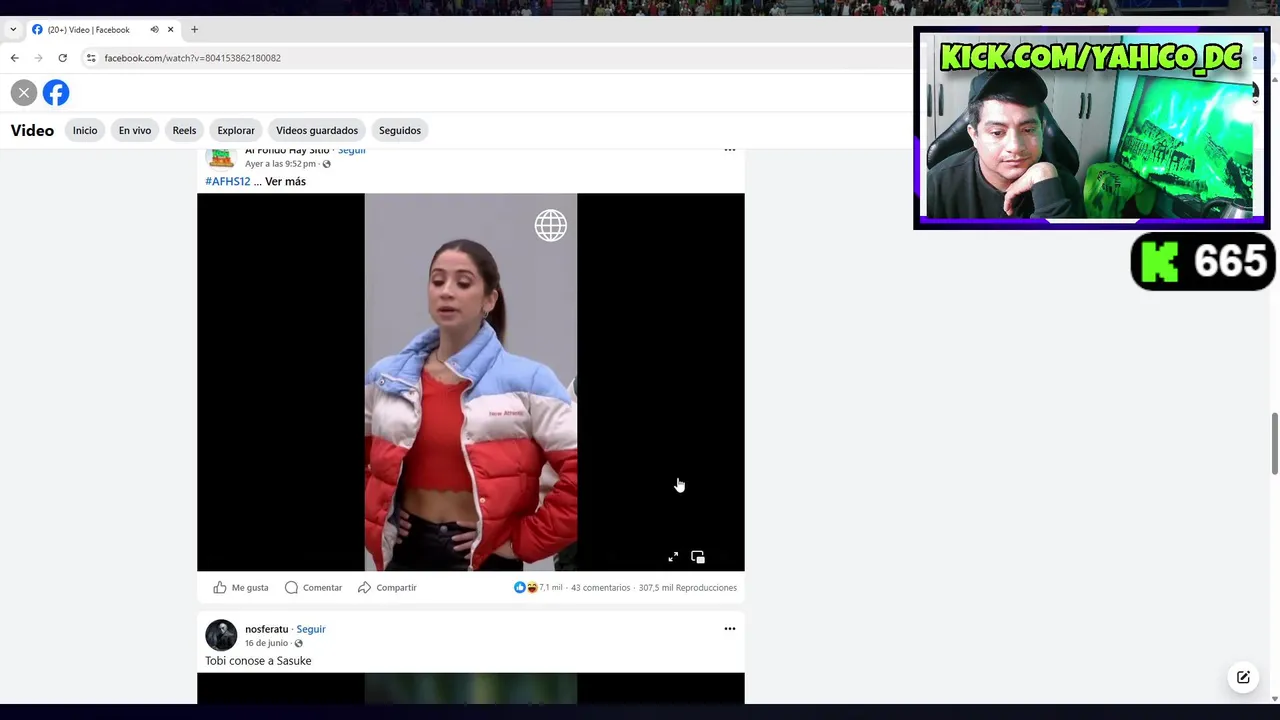Switch to En vivo tab
Image resolution: width=1280 pixels, height=720 pixels.
[x=135, y=130]
